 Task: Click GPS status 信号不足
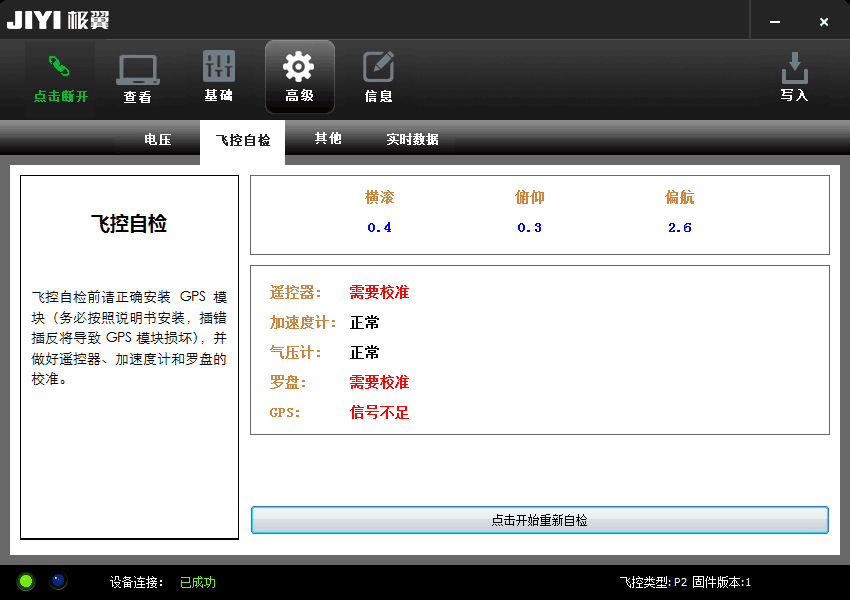click(379, 413)
